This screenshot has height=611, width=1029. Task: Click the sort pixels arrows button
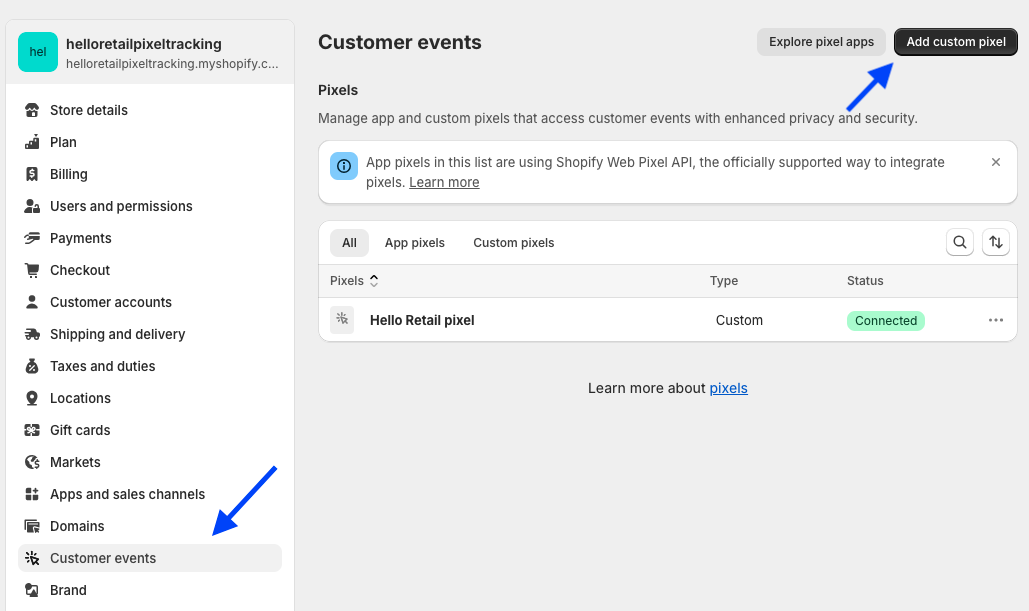click(x=996, y=242)
